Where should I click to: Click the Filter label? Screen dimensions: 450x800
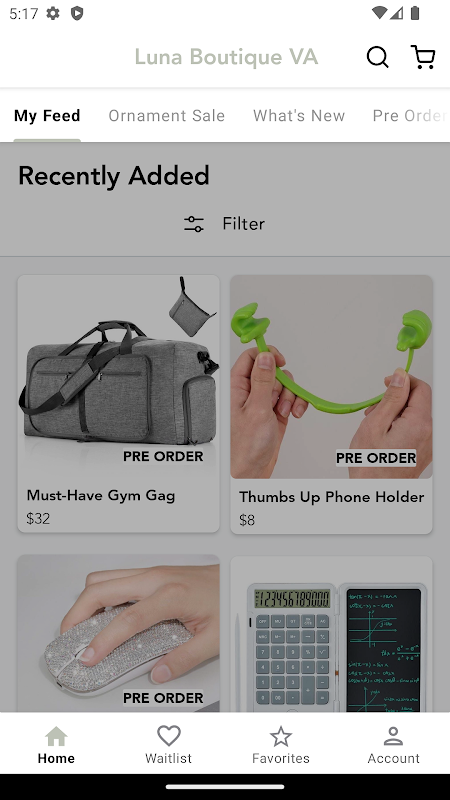pos(243,224)
